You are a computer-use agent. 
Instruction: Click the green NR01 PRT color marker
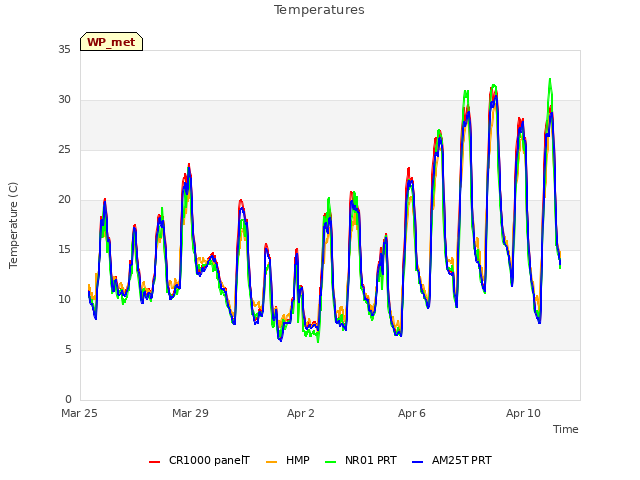331,462
